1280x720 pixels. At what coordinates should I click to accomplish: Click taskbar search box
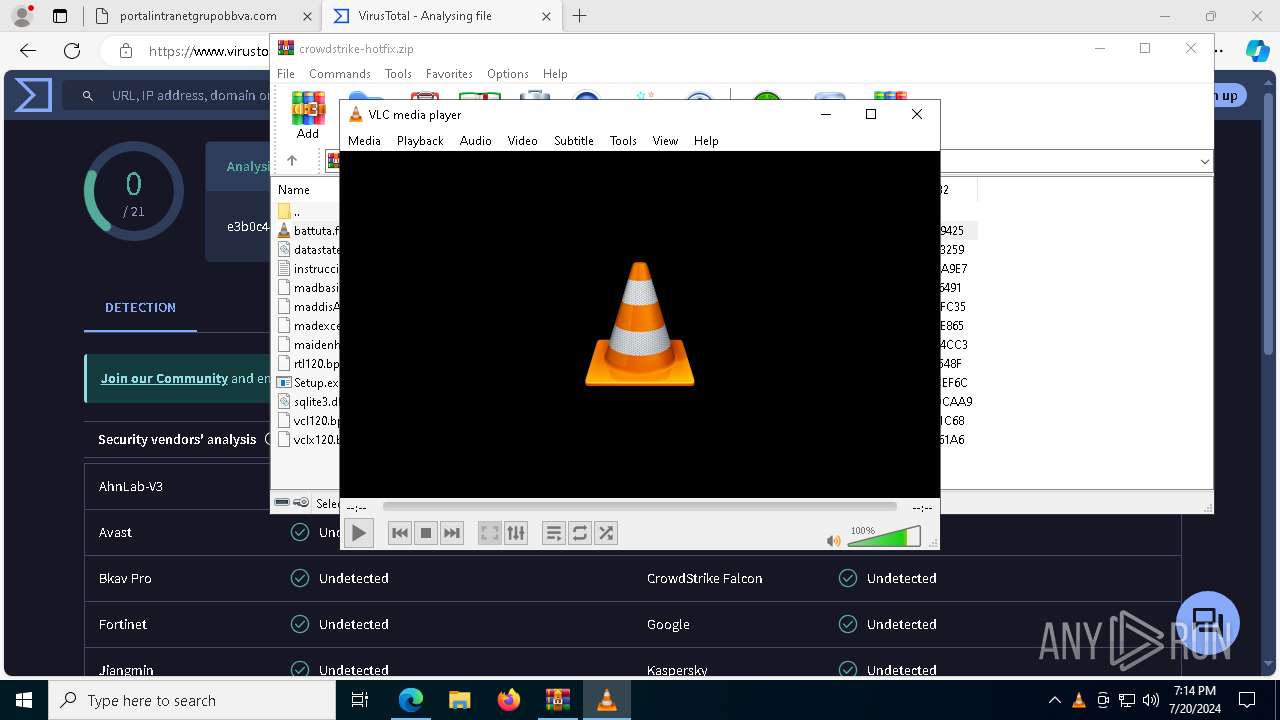coord(192,700)
